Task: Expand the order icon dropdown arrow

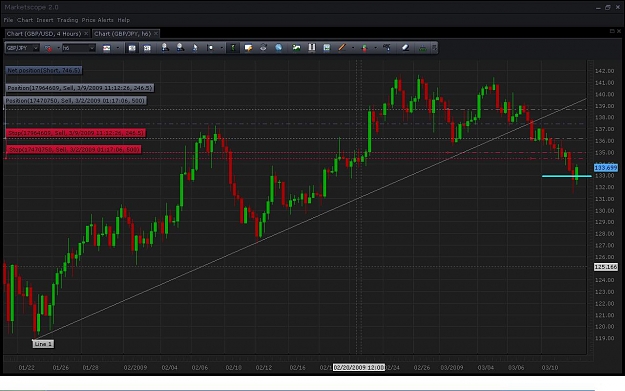Action: pos(375,48)
